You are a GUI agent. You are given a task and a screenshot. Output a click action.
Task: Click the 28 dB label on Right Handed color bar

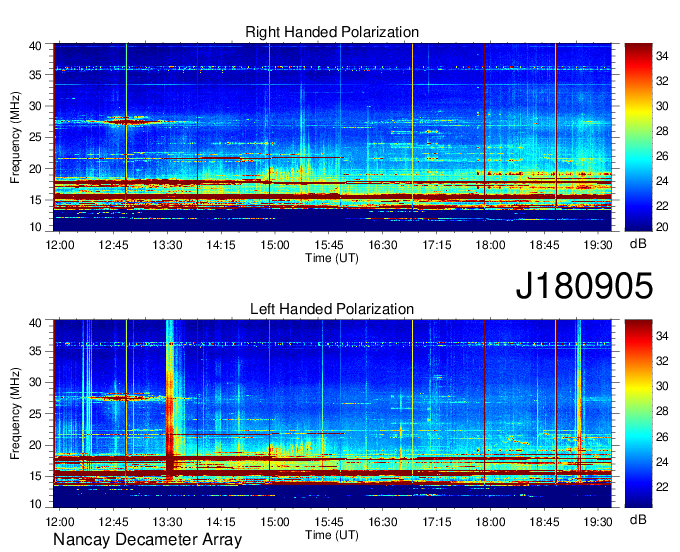point(662,131)
